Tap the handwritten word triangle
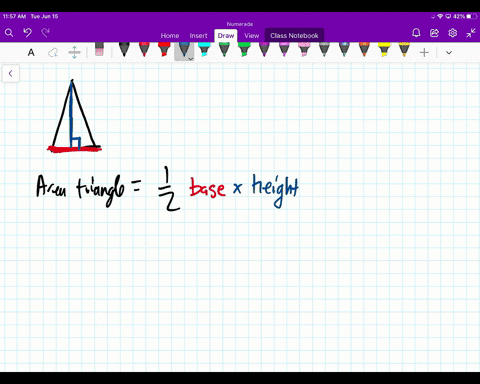The image size is (480, 384). point(101,191)
